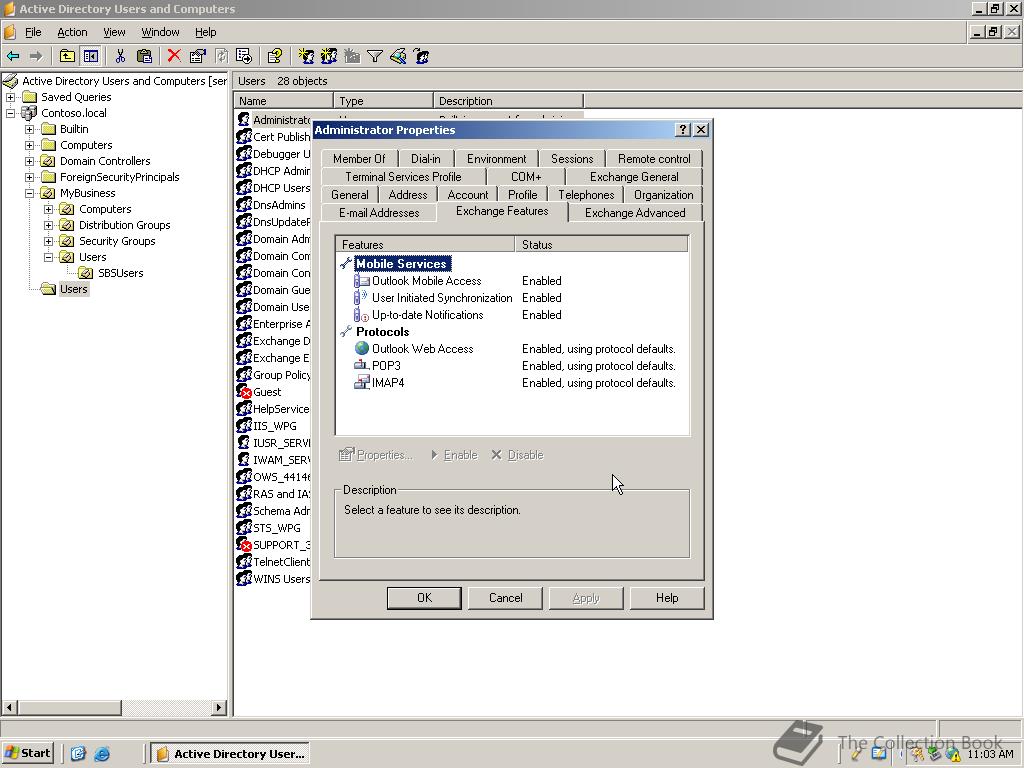Image resolution: width=1024 pixels, height=768 pixels.
Task: Open the Window menu
Action: click(x=160, y=32)
